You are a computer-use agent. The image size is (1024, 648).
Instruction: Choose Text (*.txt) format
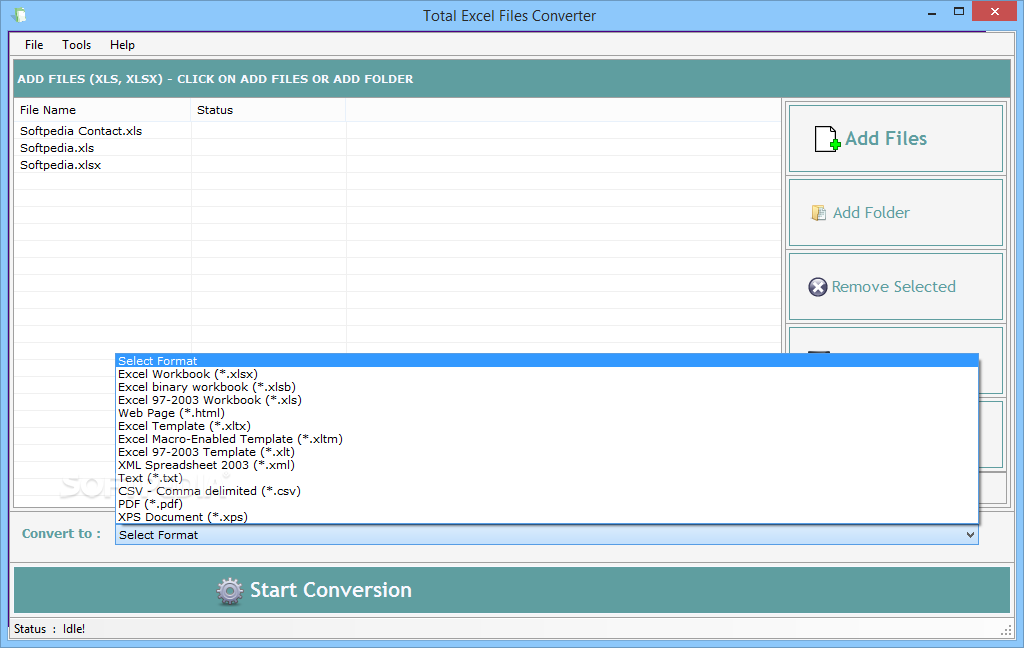pos(547,479)
